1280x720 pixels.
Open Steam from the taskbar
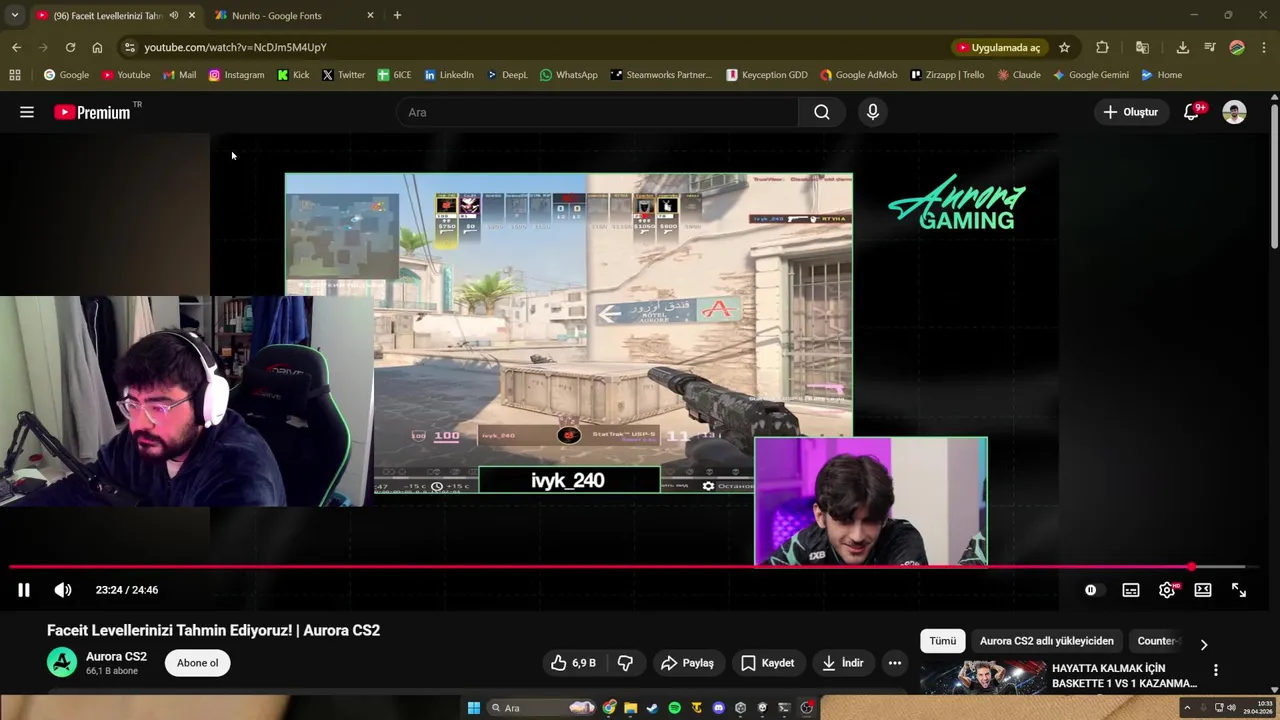(x=652, y=708)
